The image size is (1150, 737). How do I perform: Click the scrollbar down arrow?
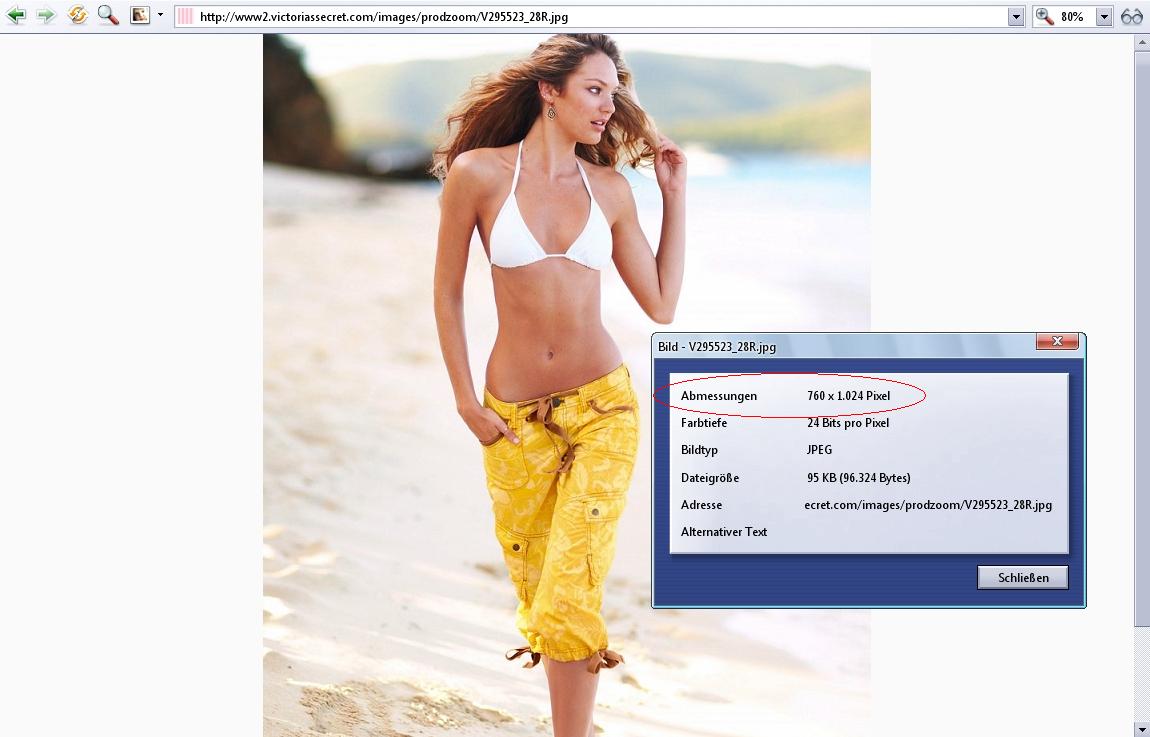[x=1142, y=729]
